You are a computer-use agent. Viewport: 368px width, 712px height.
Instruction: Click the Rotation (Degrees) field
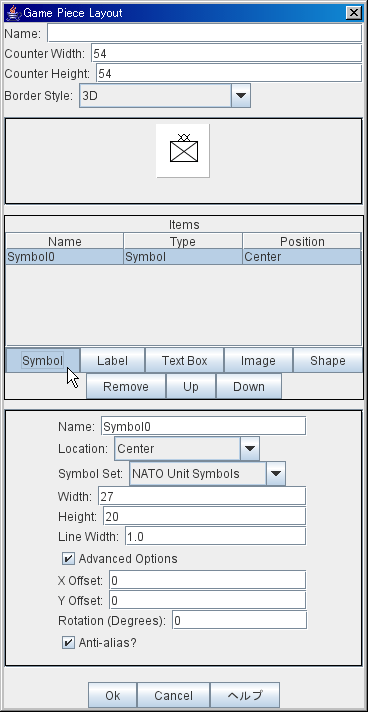click(239, 620)
